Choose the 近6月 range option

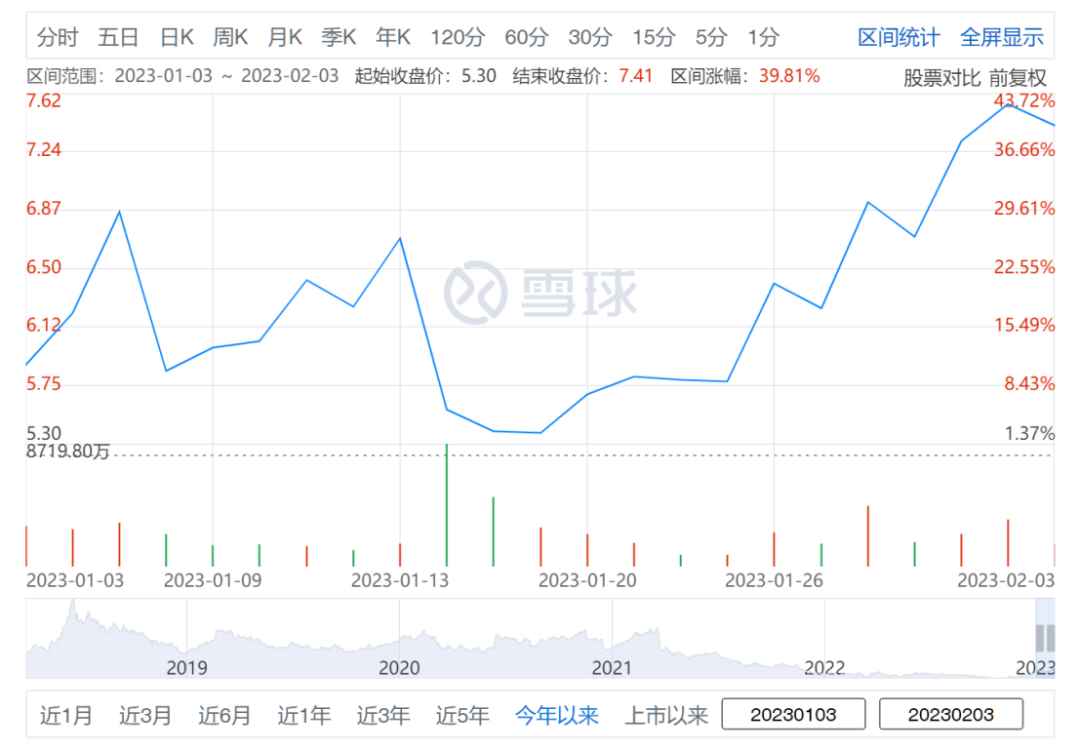click(225, 715)
